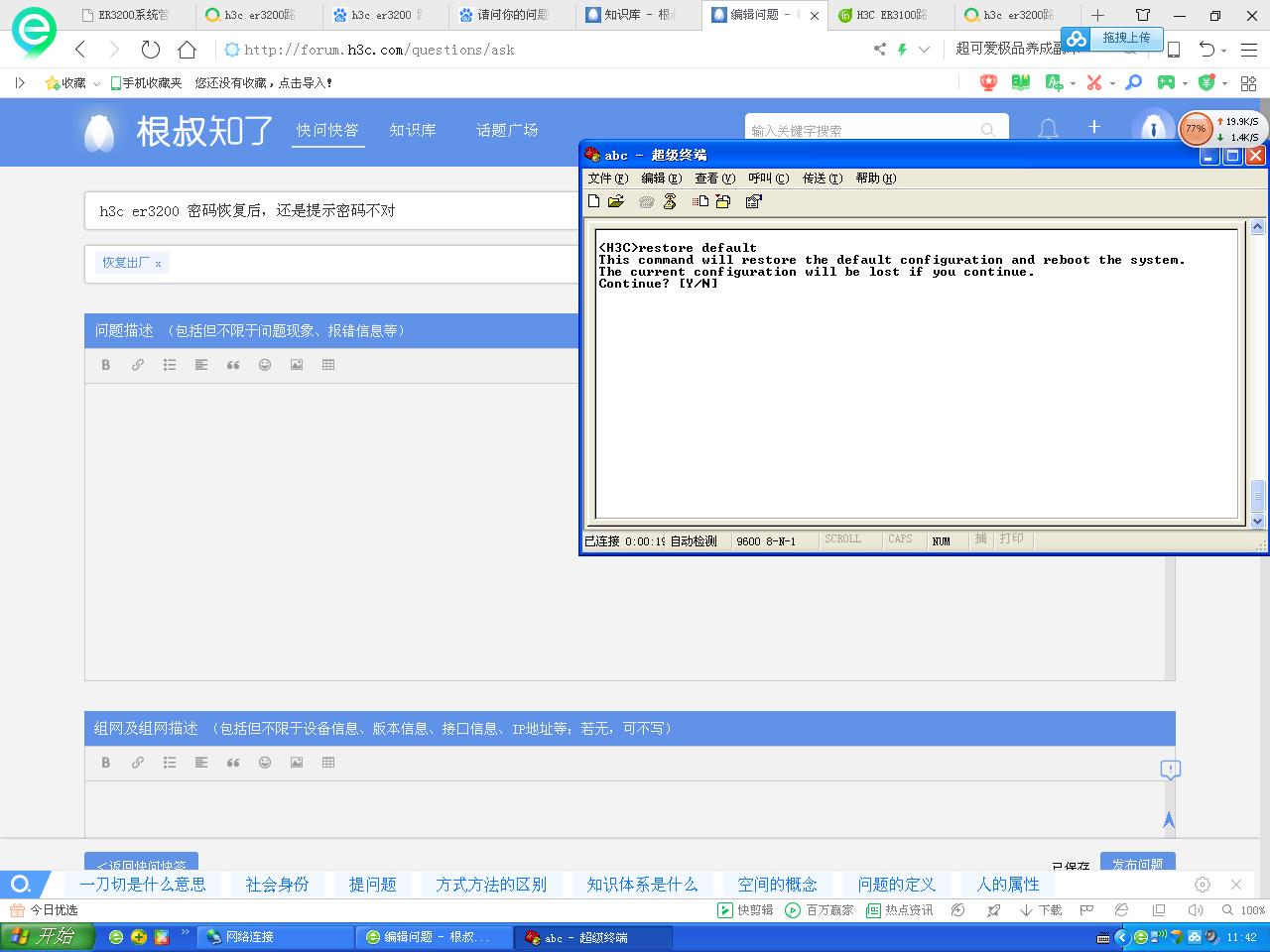This screenshot has width=1270, height=952.
Task: Insert a link in the 问题描述 editor
Action: [x=138, y=365]
